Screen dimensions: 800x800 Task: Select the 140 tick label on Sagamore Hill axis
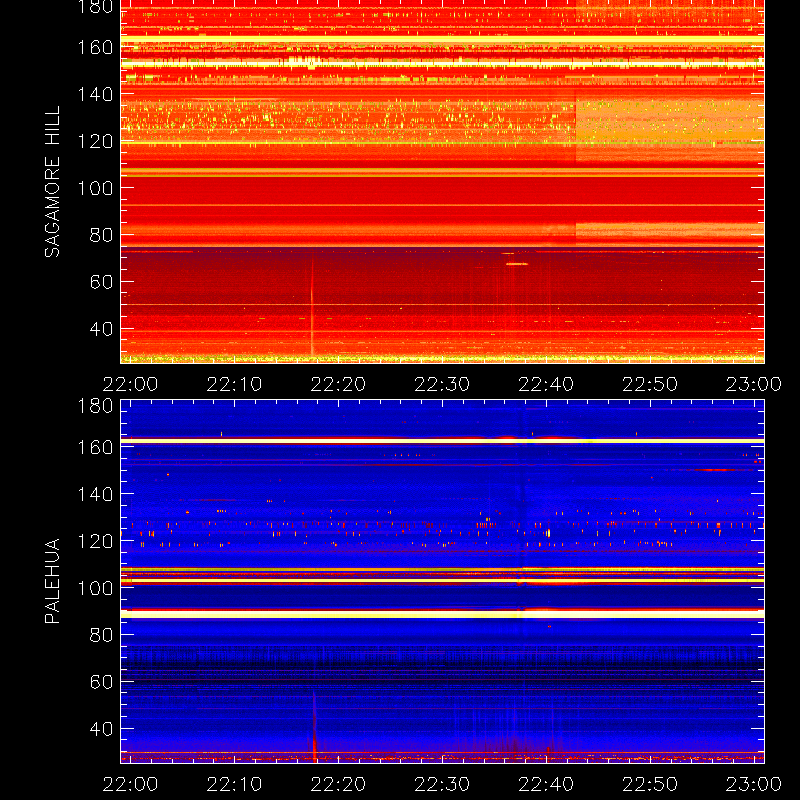[95, 94]
